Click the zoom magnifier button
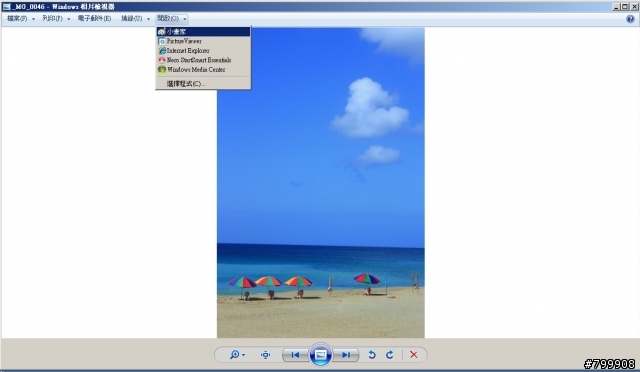The image size is (640, 372). 234,354
